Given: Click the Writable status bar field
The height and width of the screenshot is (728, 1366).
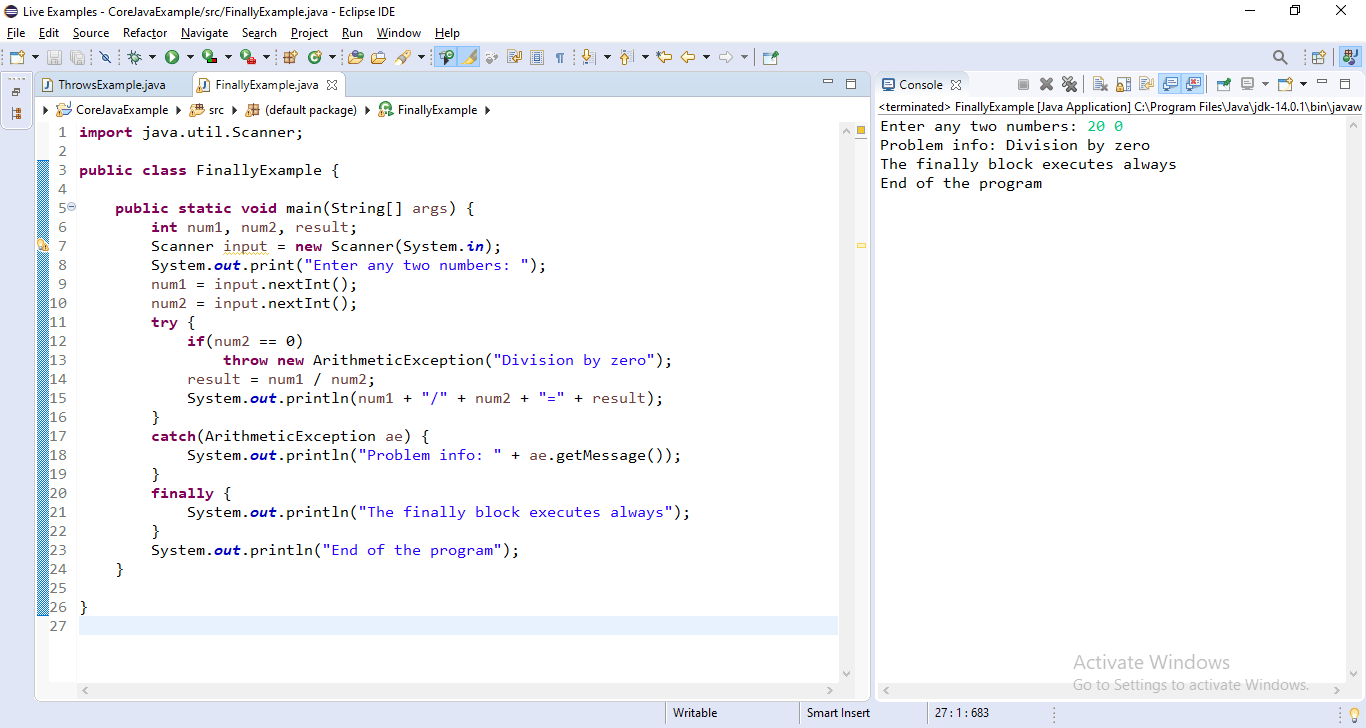Looking at the screenshot, I should (x=695, y=713).
